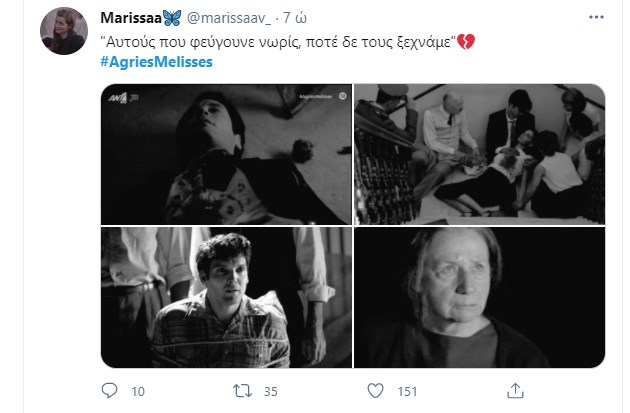Open the #AgriesMelisses hashtag
630x413 pixels.
point(156,62)
